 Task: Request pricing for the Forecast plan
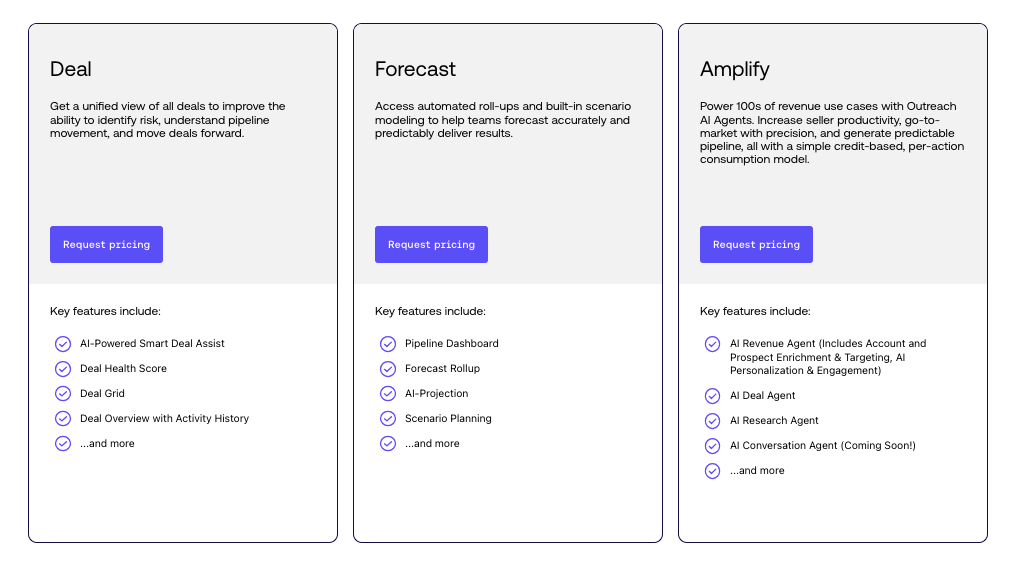[431, 245]
